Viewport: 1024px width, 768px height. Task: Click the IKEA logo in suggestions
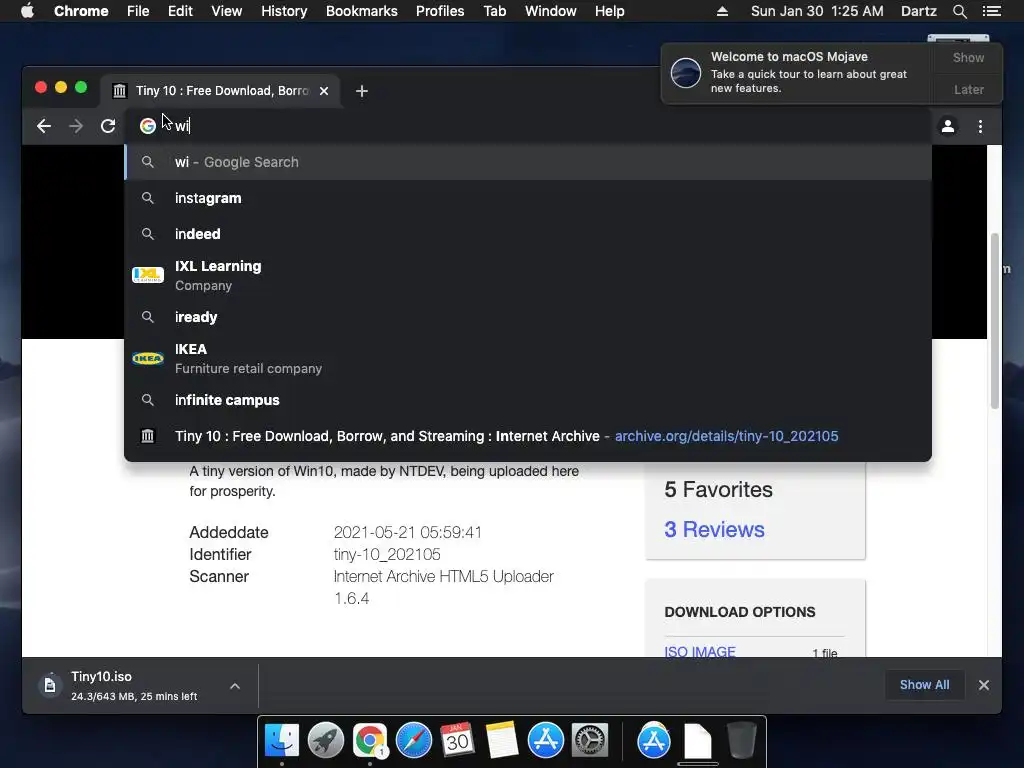coord(148,358)
